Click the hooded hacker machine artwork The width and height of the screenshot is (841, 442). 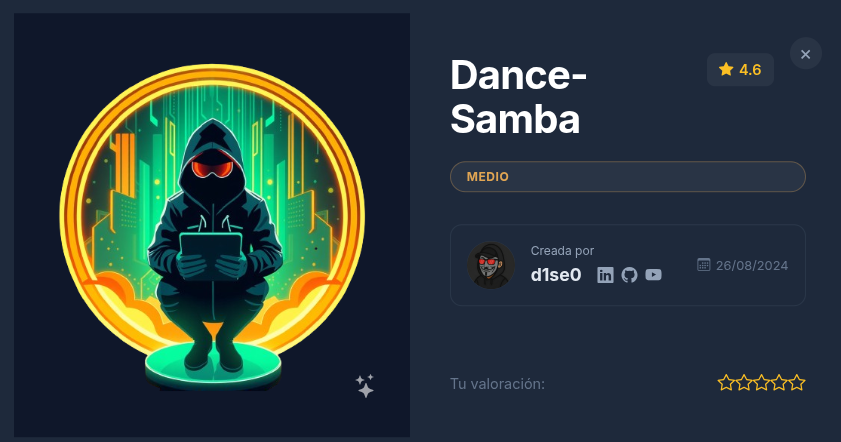pos(212,225)
